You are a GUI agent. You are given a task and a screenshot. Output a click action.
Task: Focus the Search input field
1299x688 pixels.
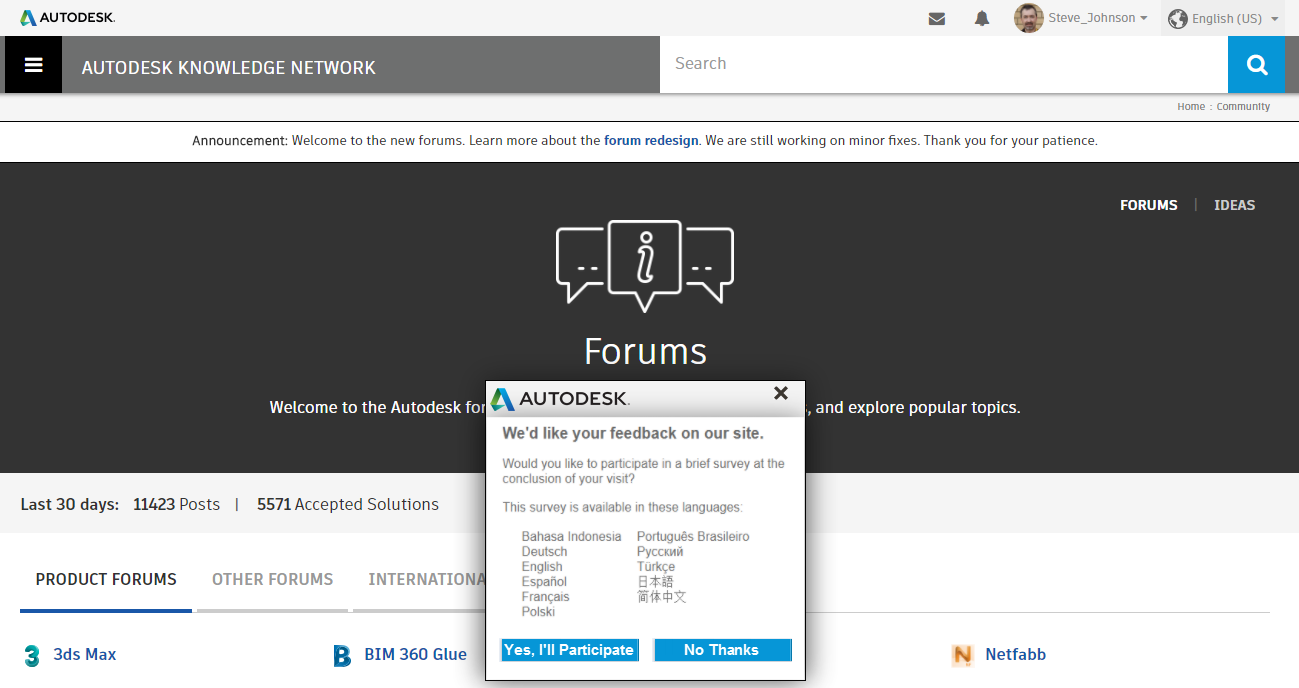(944, 65)
